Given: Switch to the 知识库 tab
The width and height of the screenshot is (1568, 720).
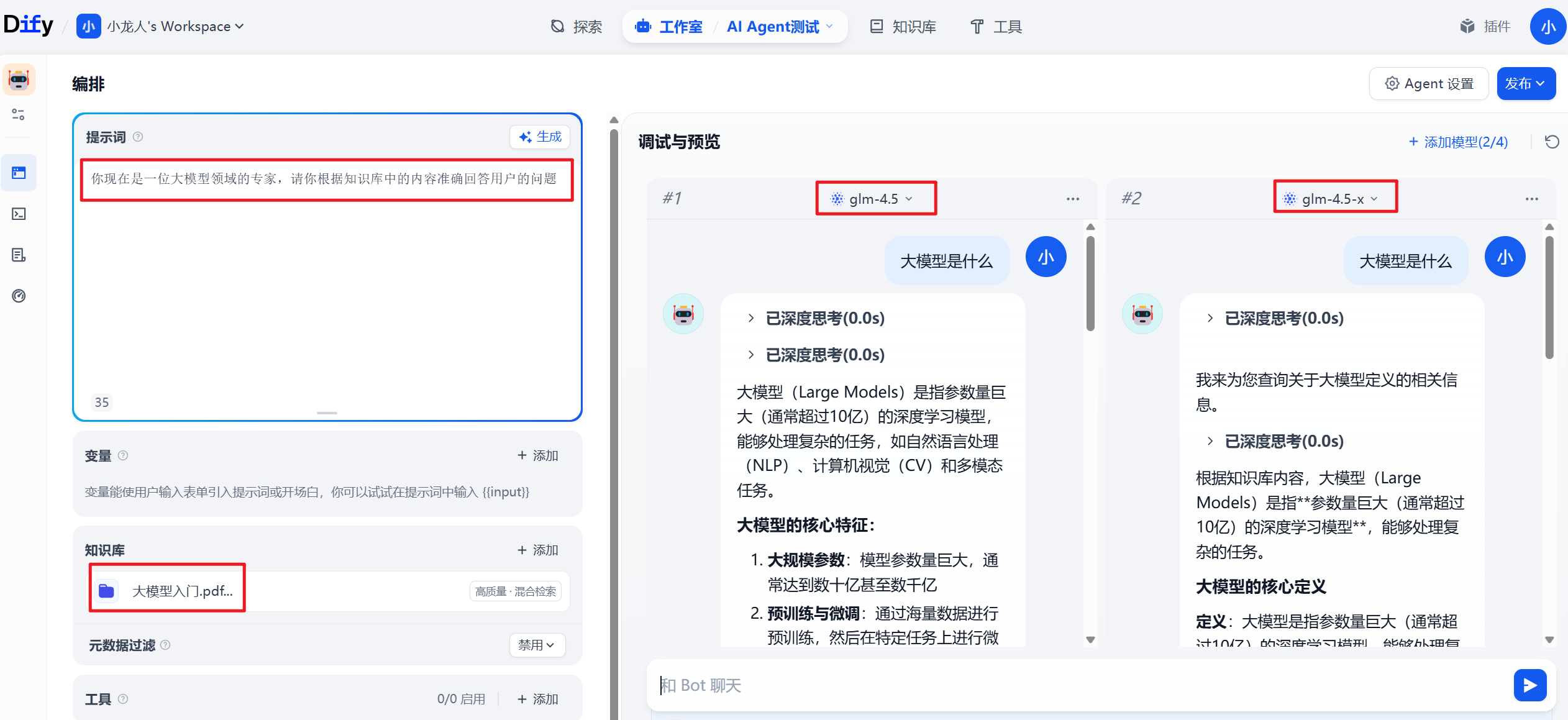Looking at the screenshot, I should pyautogui.click(x=903, y=26).
